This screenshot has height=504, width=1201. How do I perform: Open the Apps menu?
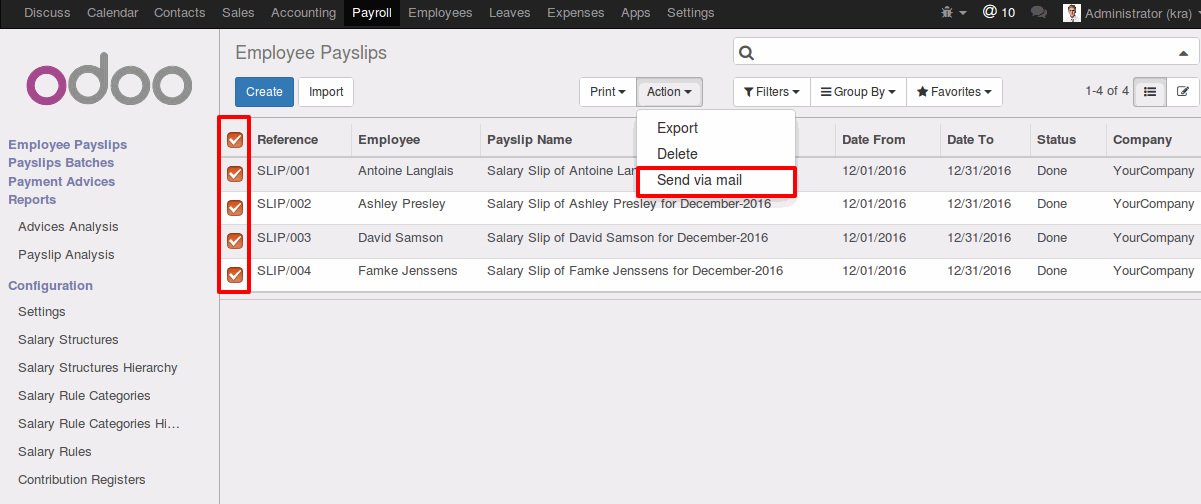635,13
